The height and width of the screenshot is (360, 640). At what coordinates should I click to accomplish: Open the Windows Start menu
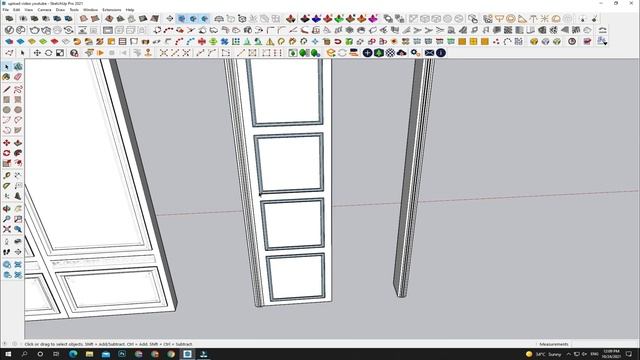click(x=8, y=354)
